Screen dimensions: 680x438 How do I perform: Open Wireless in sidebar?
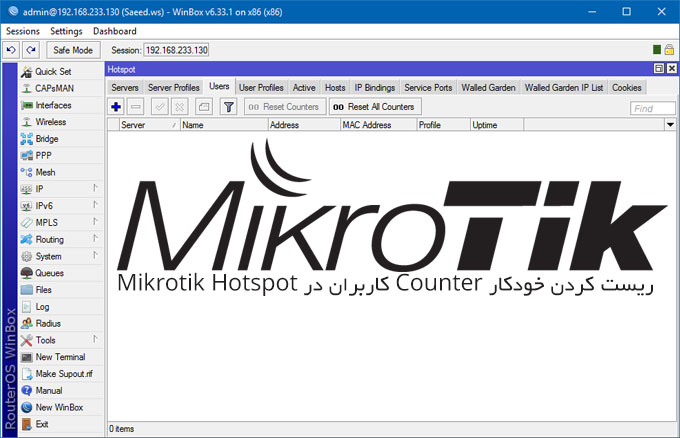[61, 122]
